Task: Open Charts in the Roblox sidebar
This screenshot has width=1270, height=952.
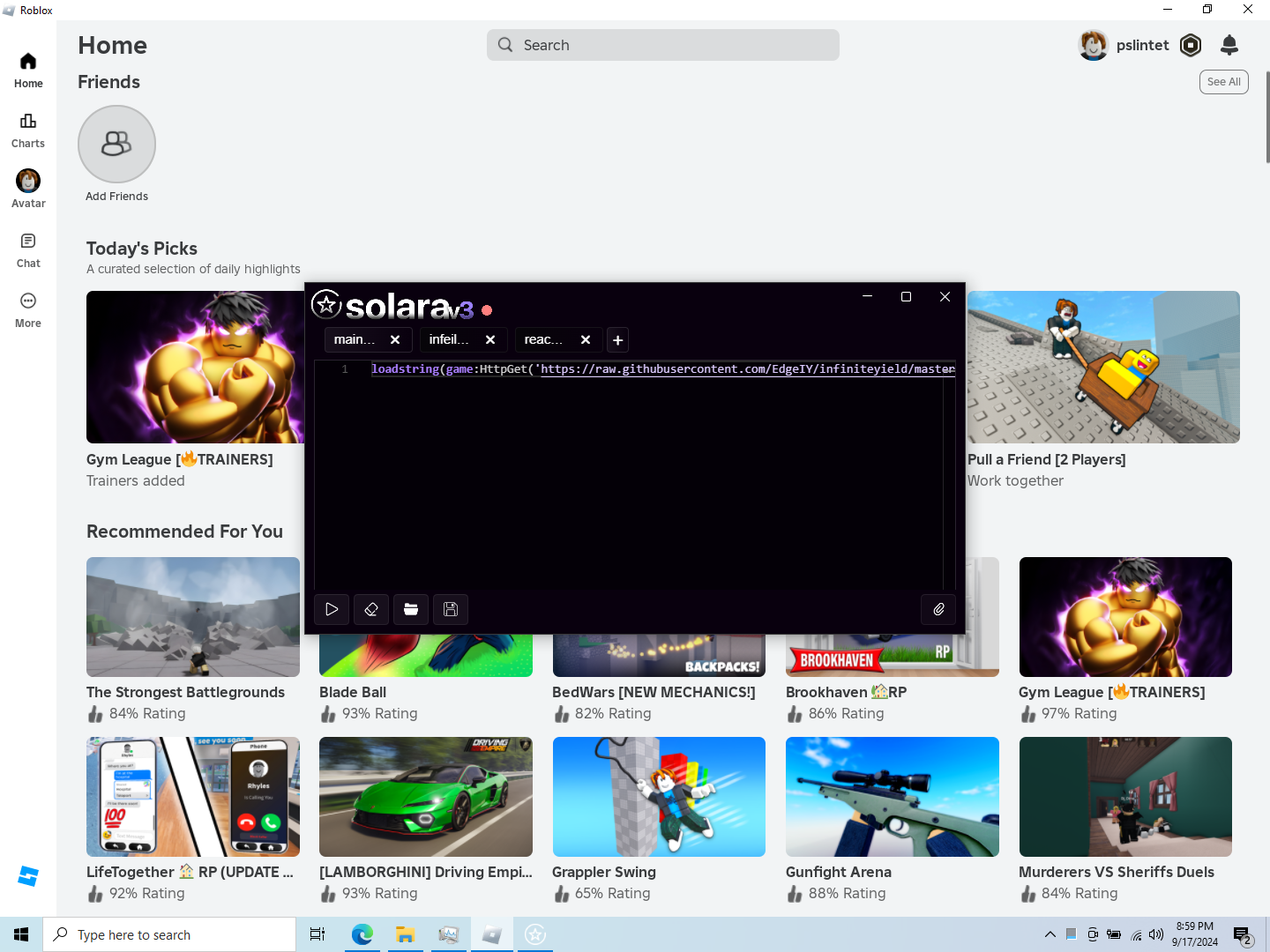Action: (x=28, y=130)
